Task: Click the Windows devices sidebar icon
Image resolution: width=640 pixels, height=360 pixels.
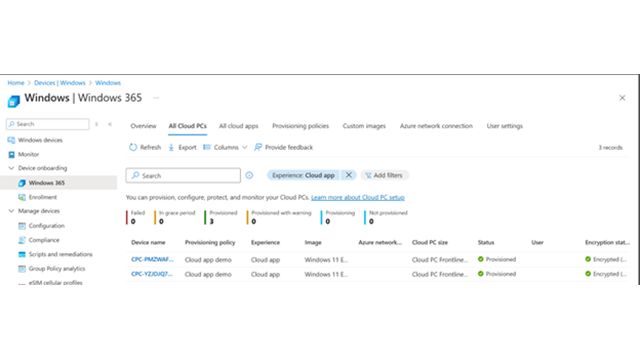Action: click(x=11, y=140)
